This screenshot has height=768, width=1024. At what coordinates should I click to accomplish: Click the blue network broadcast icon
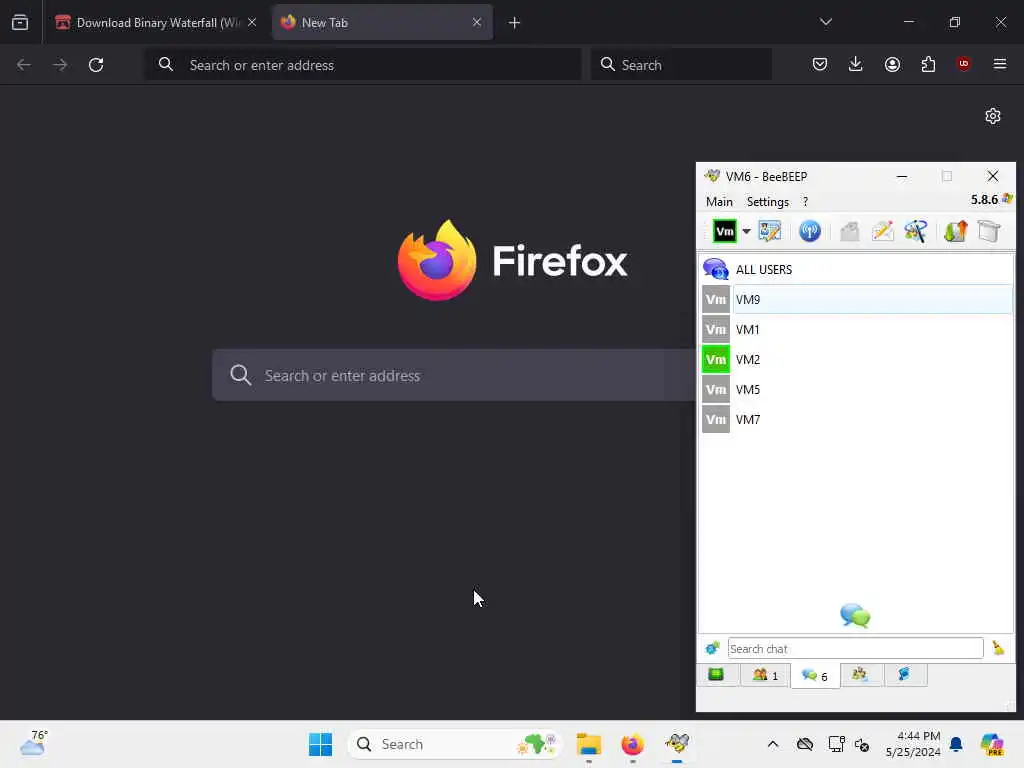(x=810, y=231)
